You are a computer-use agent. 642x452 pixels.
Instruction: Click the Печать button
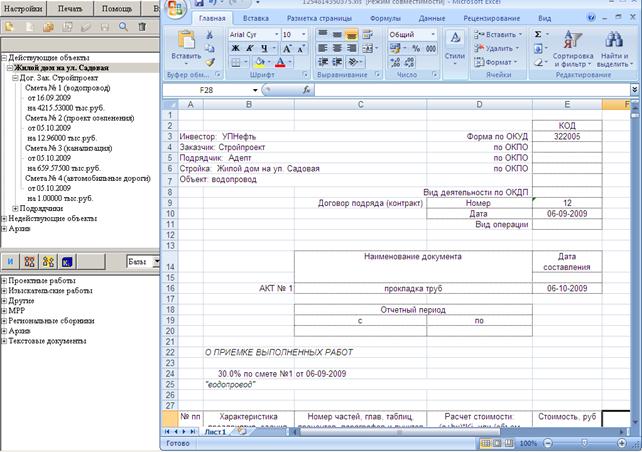pos(70,9)
